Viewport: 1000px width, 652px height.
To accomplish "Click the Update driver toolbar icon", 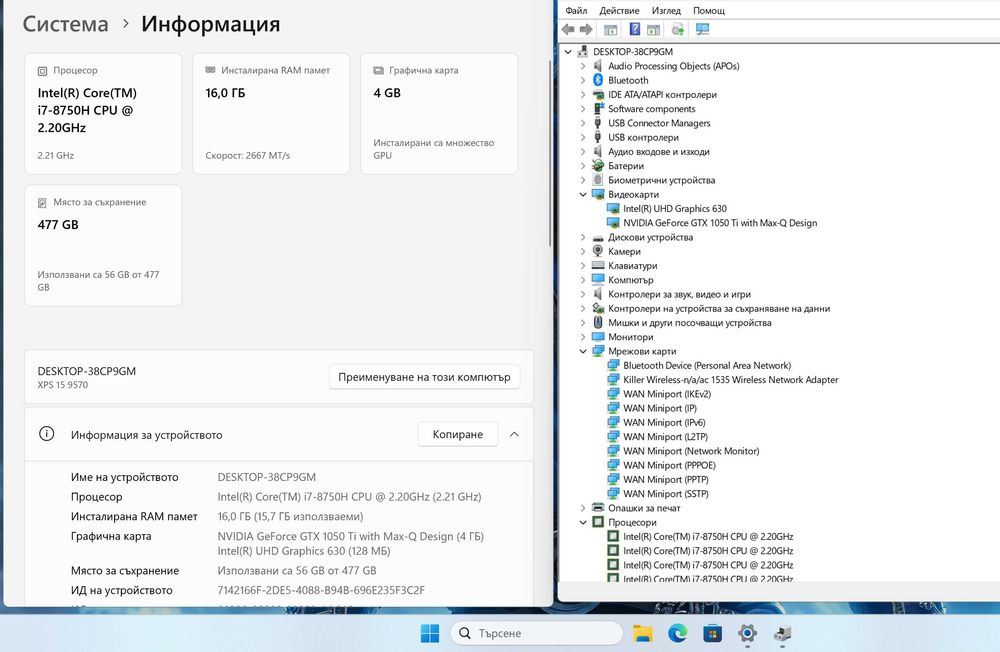I will 678,29.
